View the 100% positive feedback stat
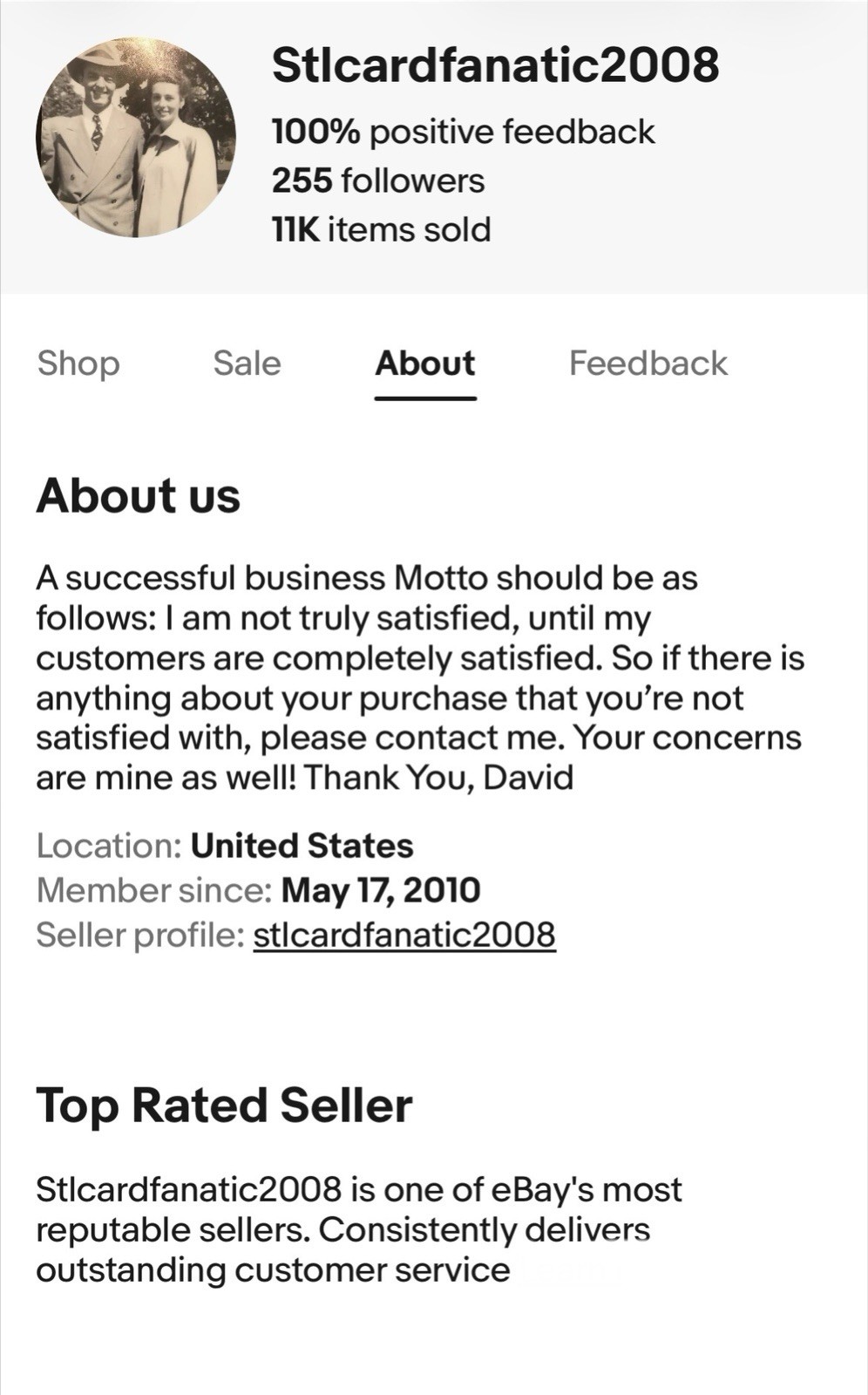 (463, 132)
